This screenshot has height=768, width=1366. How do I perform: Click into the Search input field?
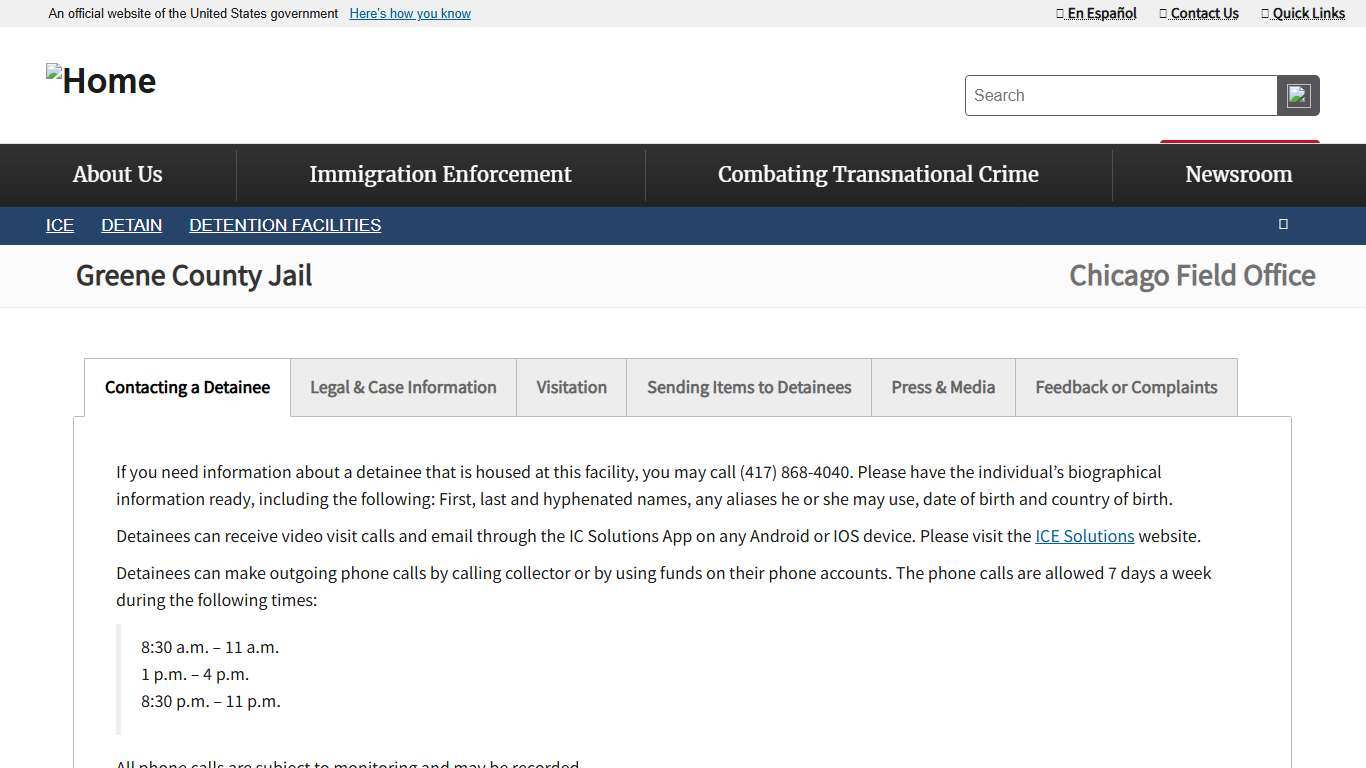[1120, 96]
